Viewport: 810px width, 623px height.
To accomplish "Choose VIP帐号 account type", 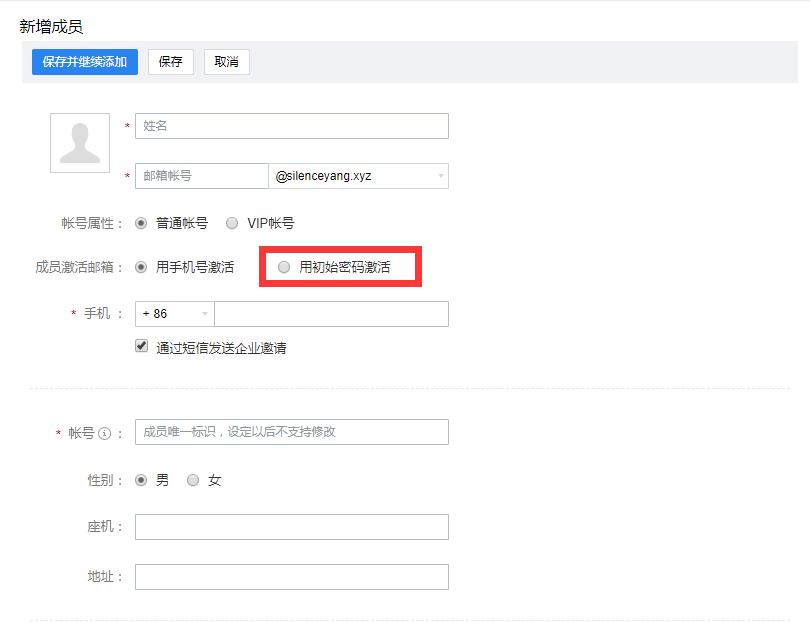I will [x=231, y=223].
